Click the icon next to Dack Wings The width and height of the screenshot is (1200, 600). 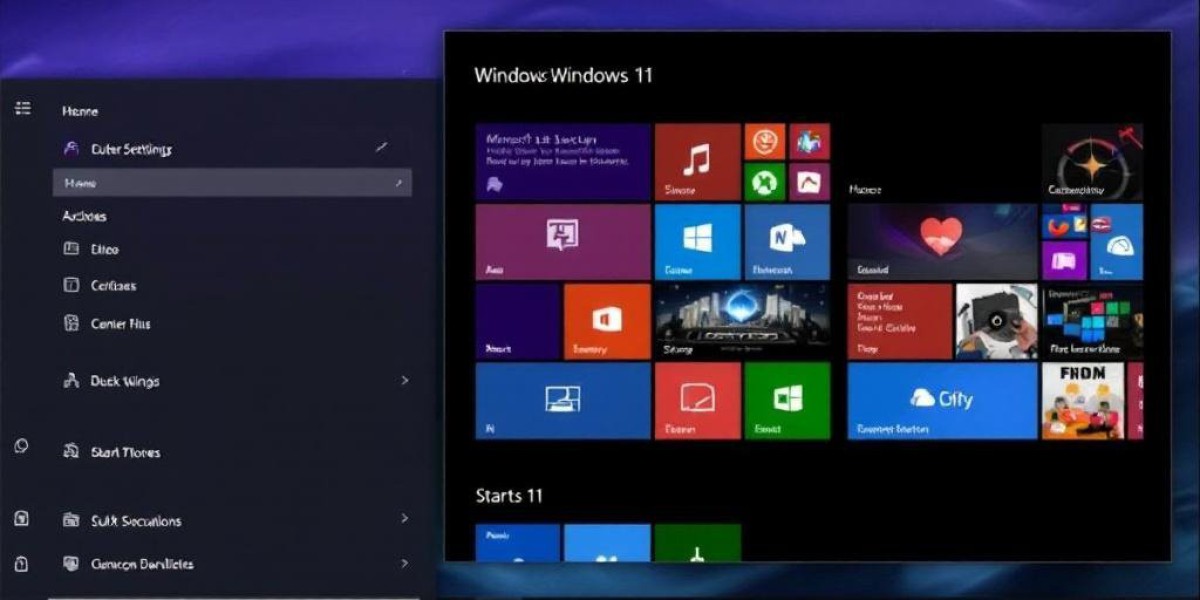coord(71,381)
